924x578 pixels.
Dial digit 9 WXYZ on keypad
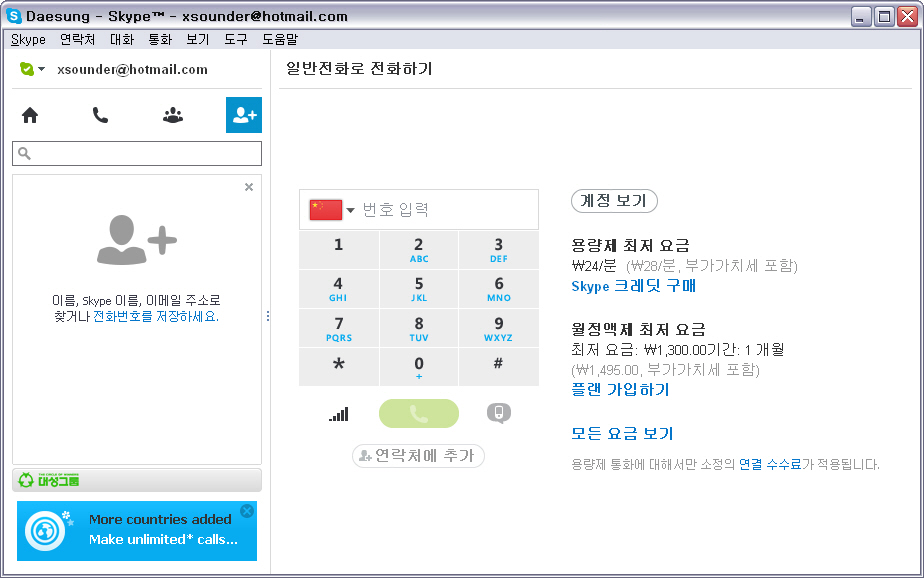499,329
